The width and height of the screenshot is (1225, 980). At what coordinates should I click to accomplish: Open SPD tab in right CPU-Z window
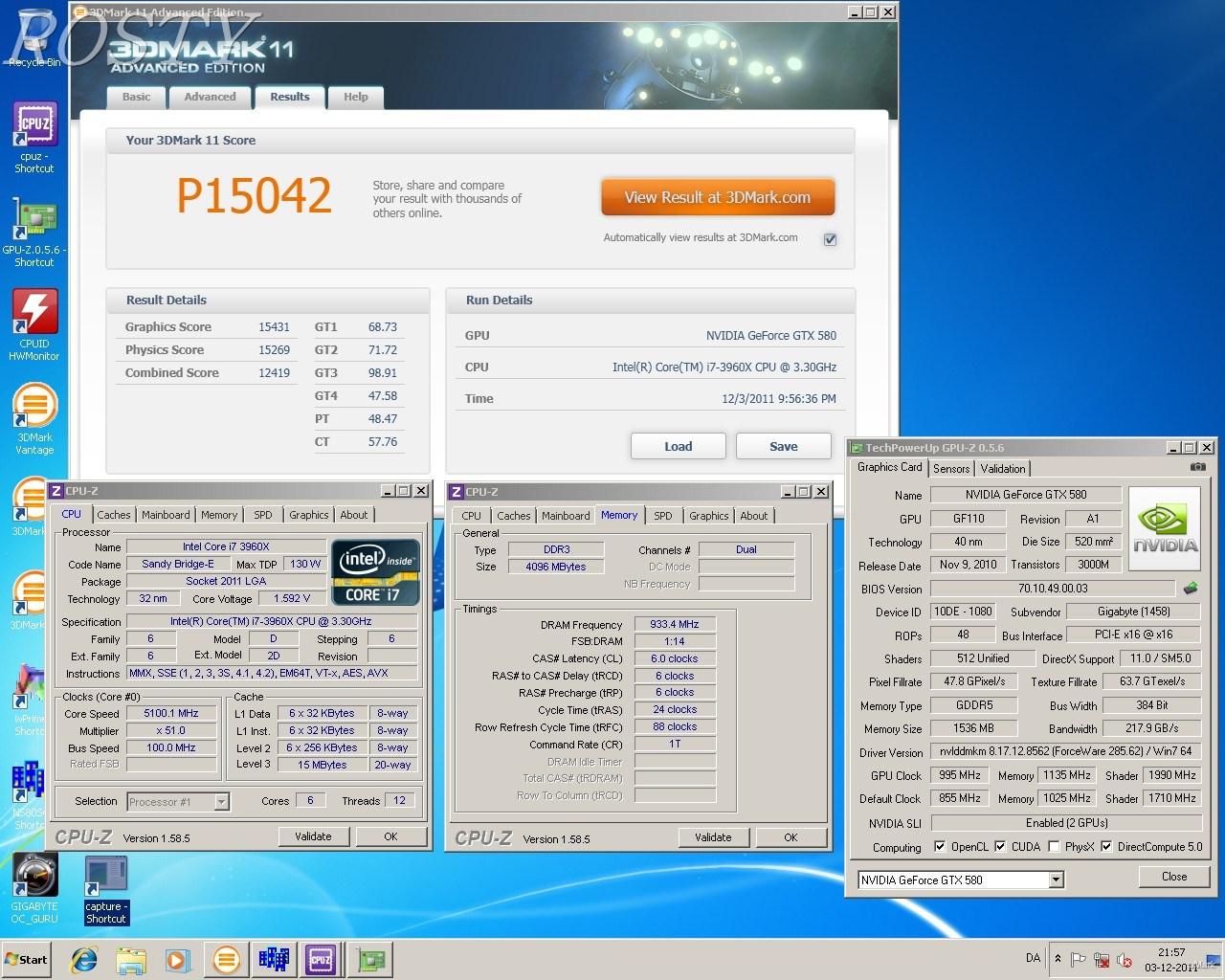(x=663, y=516)
